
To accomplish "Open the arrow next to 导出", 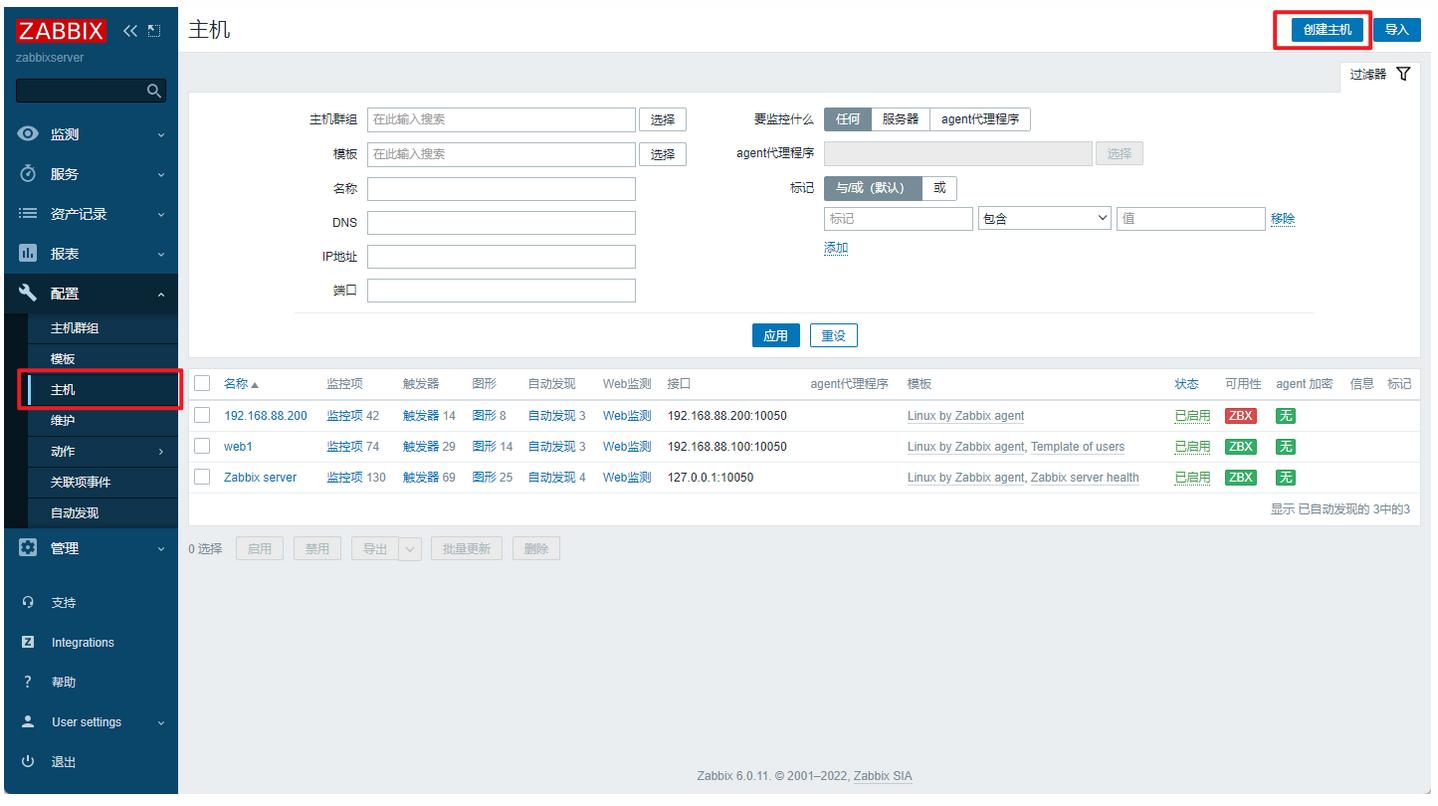I will 410,548.
